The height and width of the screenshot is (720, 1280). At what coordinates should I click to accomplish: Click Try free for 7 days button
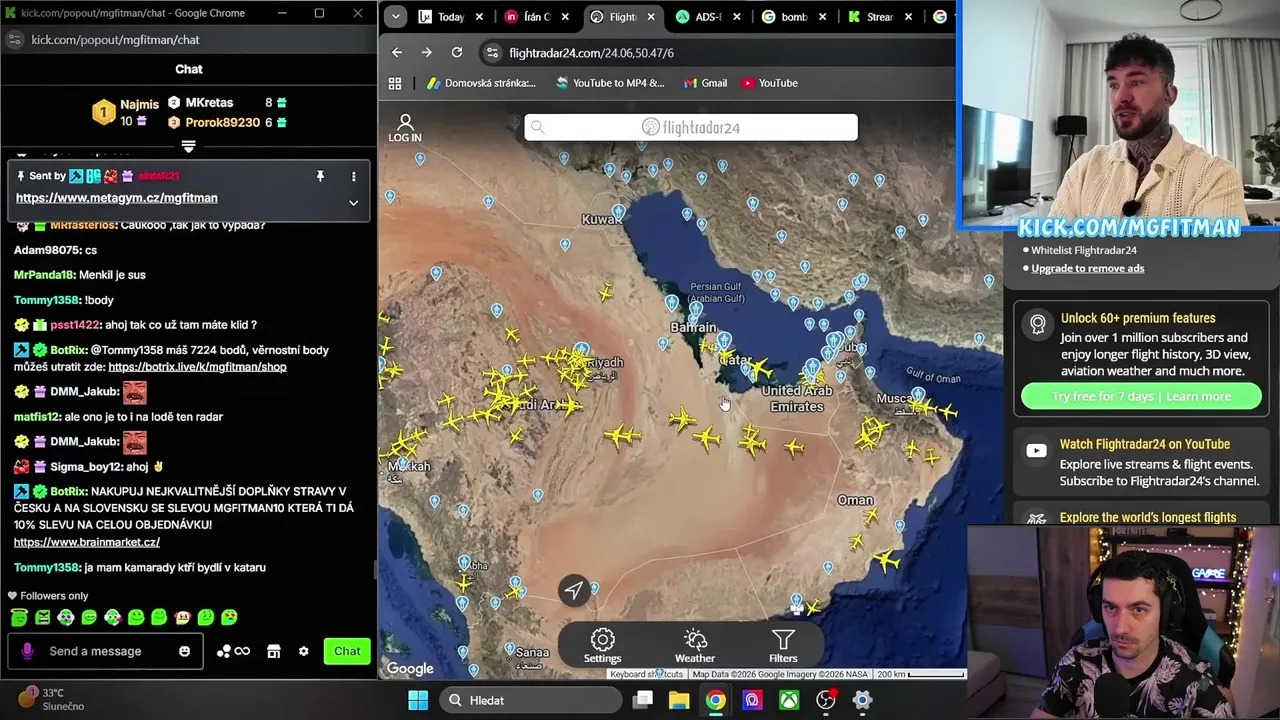(x=1141, y=396)
